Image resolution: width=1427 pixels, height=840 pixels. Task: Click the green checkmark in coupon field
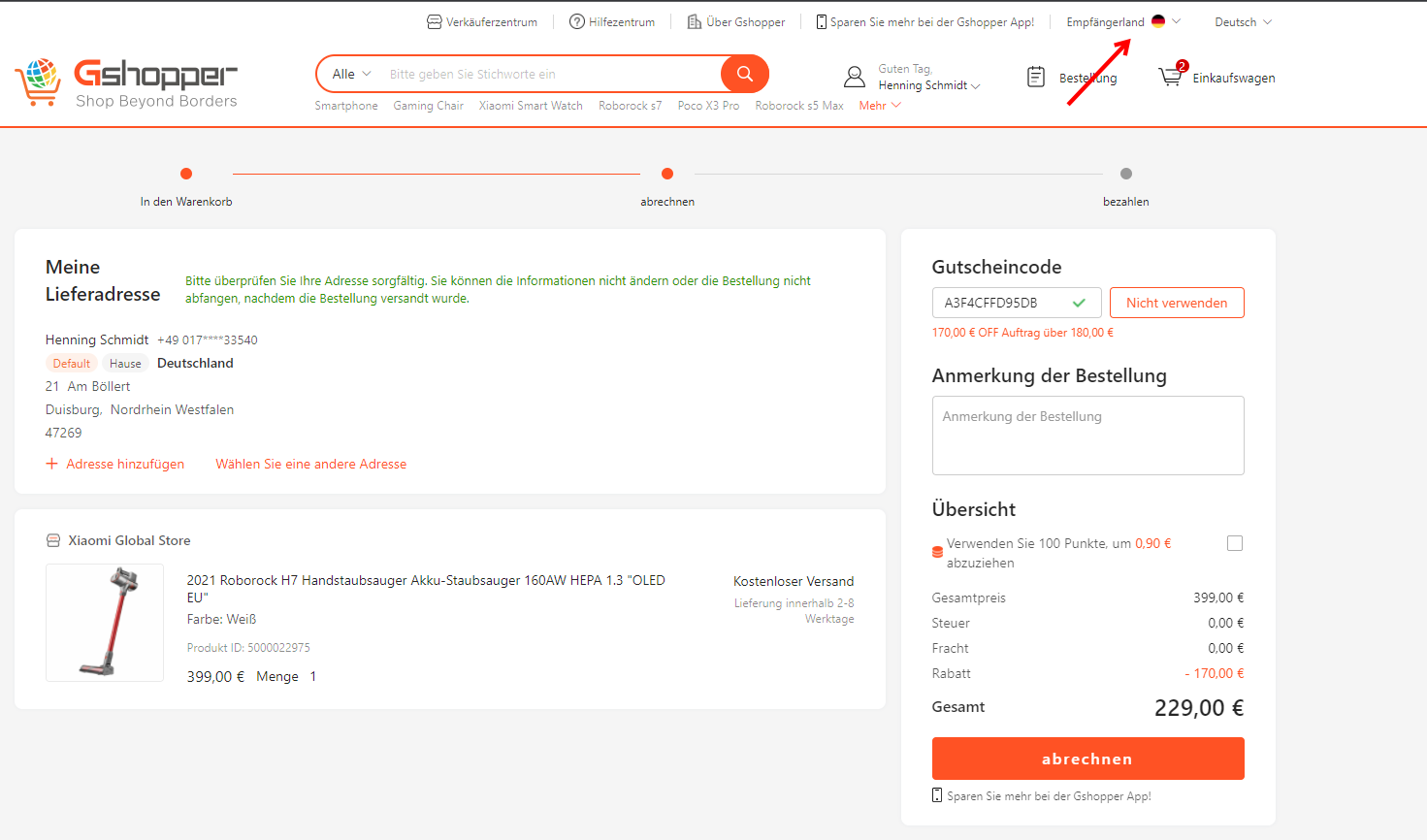1079,303
